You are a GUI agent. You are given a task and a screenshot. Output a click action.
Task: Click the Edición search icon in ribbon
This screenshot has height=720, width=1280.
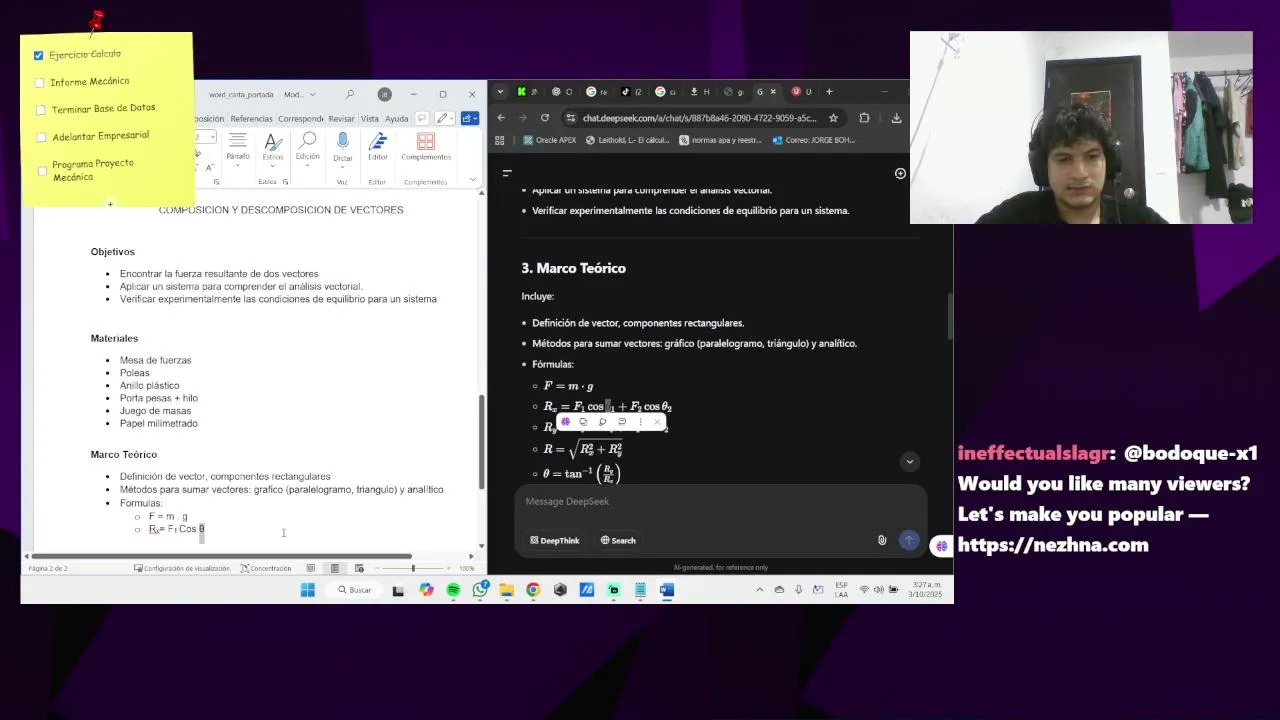(308, 142)
